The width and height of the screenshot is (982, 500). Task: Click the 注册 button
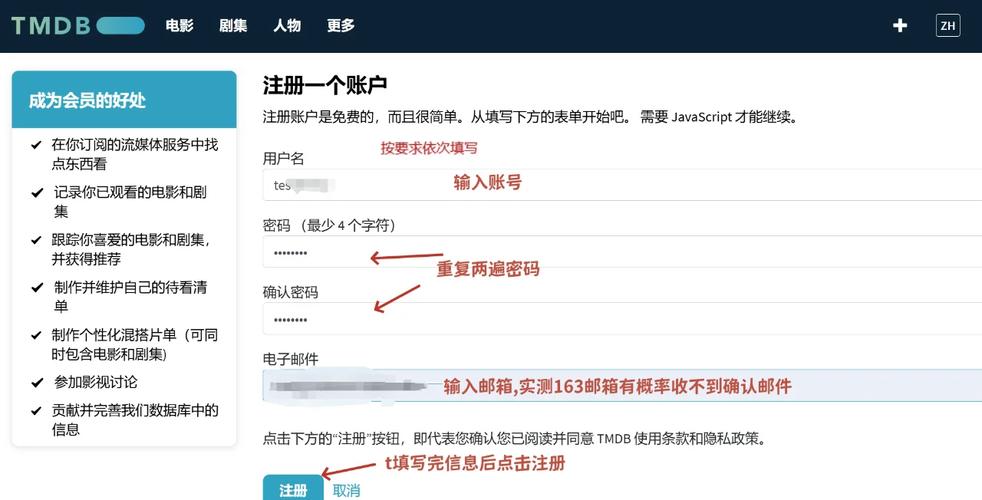pos(292,489)
